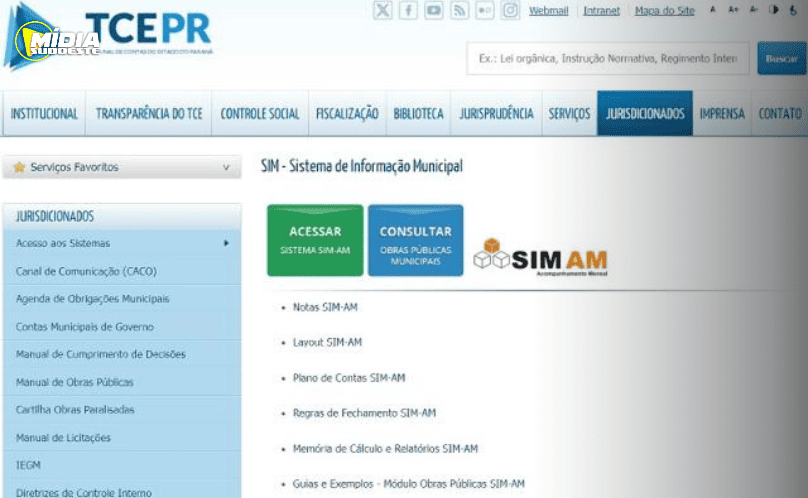The width and height of the screenshot is (808, 498).
Task: Open Guias e Exemplos Obras Públicas link
Action: click(408, 484)
